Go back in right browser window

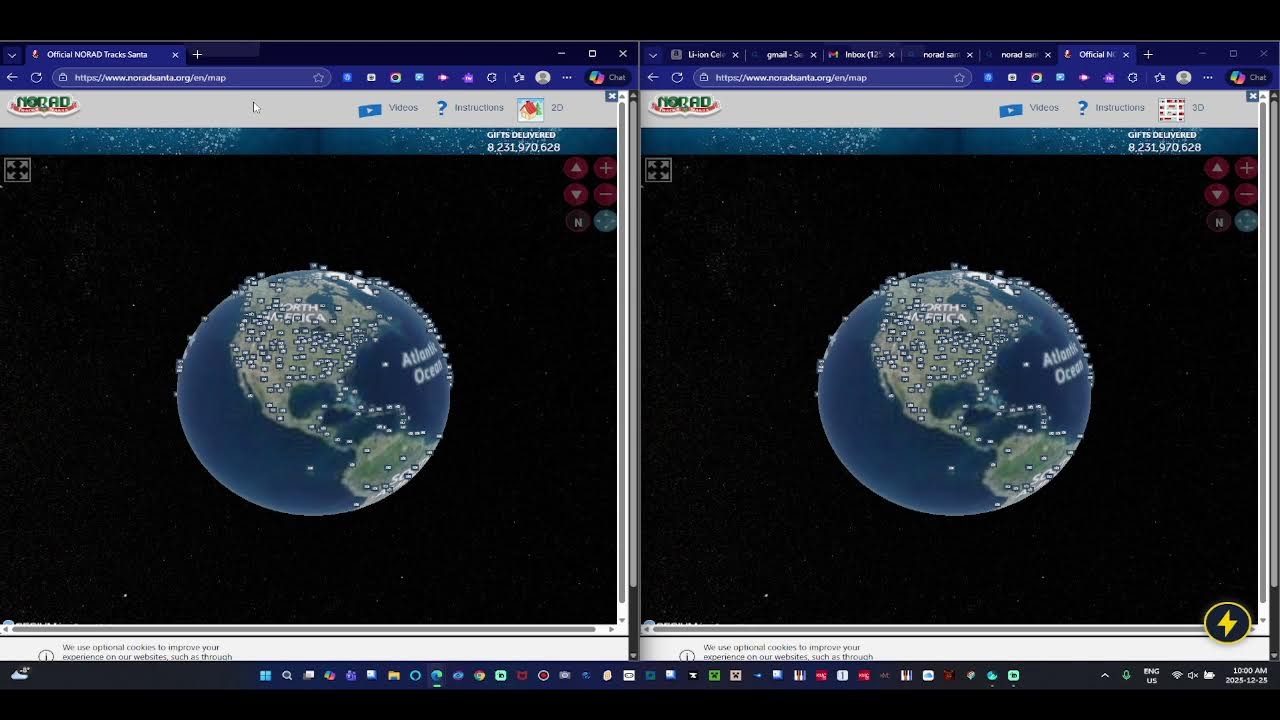pos(653,77)
